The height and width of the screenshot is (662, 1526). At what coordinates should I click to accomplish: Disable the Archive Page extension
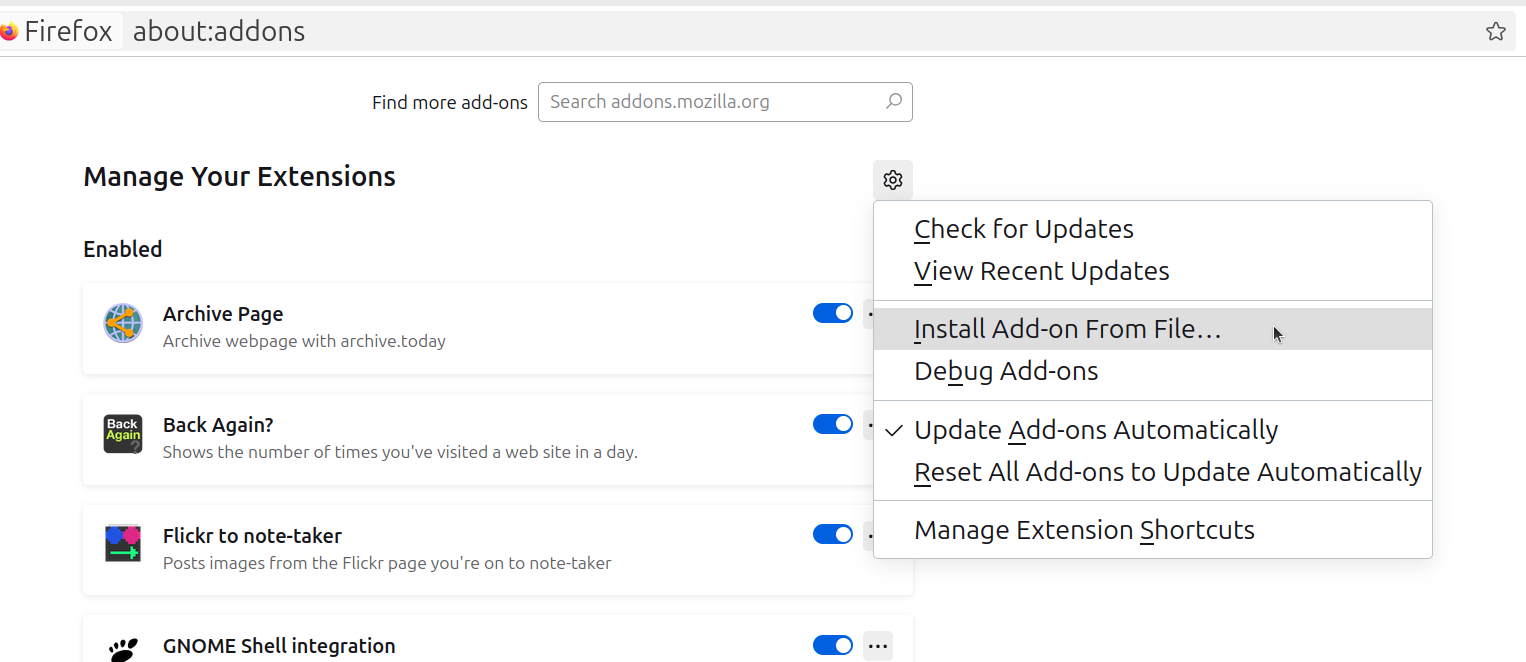click(833, 313)
